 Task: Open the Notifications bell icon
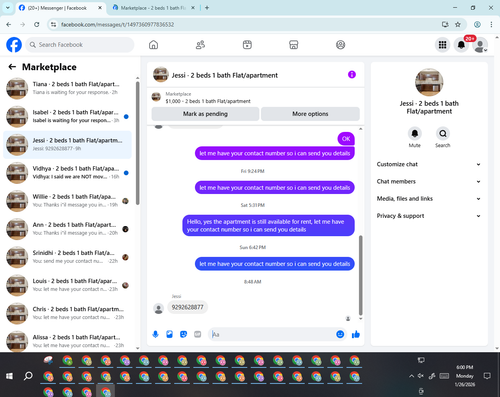pos(461,45)
